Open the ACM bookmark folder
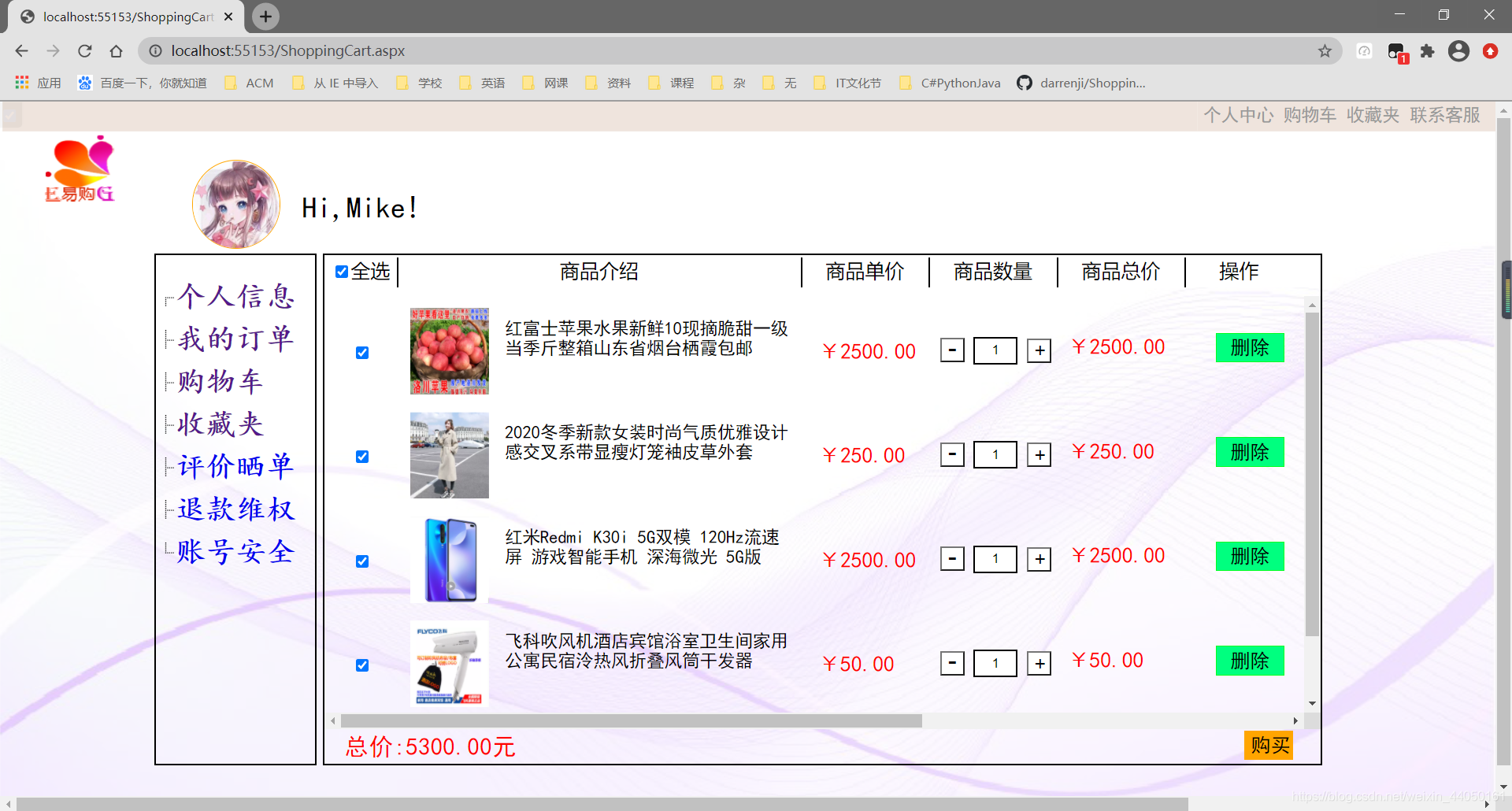Screen dimensions: 1512x811 249,83
